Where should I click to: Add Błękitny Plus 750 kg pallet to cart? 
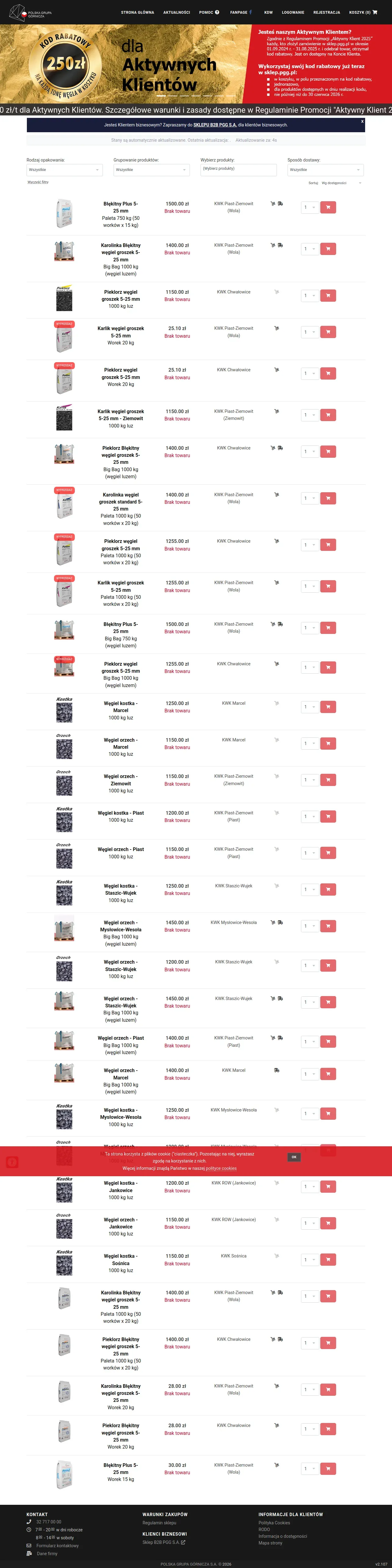[328, 207]
